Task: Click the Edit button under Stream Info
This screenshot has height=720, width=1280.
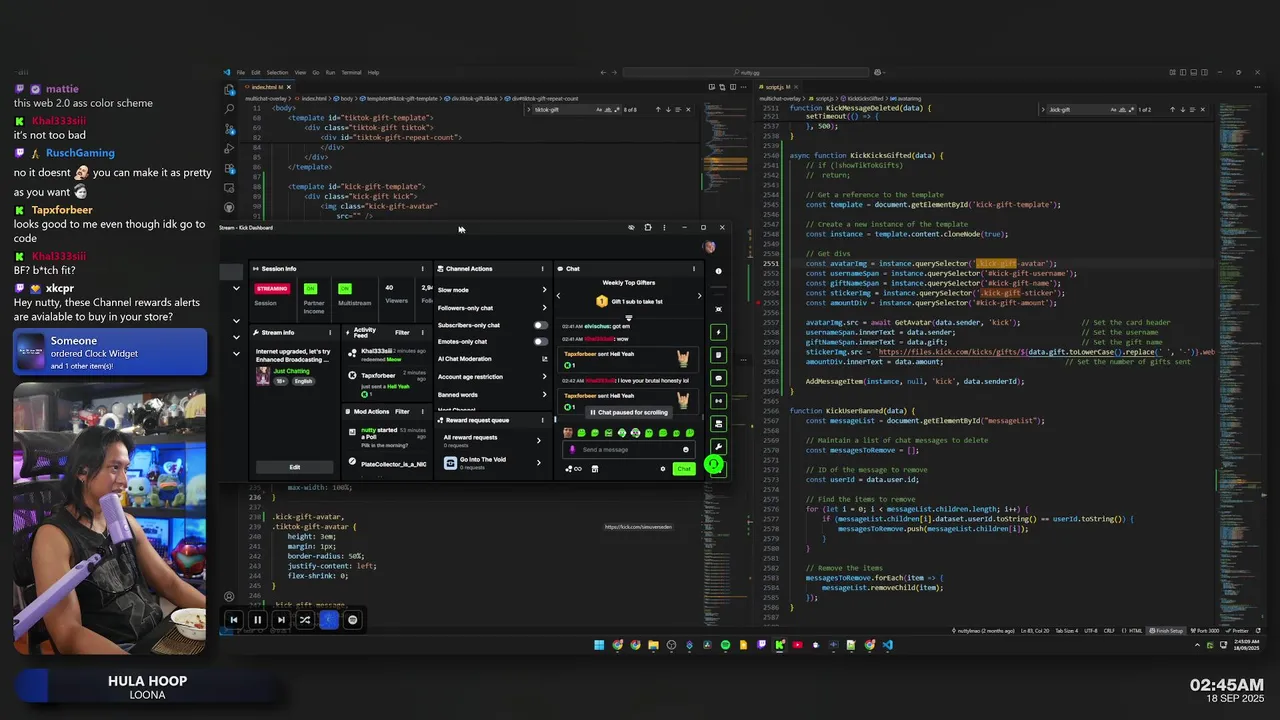Action: (x=294, y=467)
